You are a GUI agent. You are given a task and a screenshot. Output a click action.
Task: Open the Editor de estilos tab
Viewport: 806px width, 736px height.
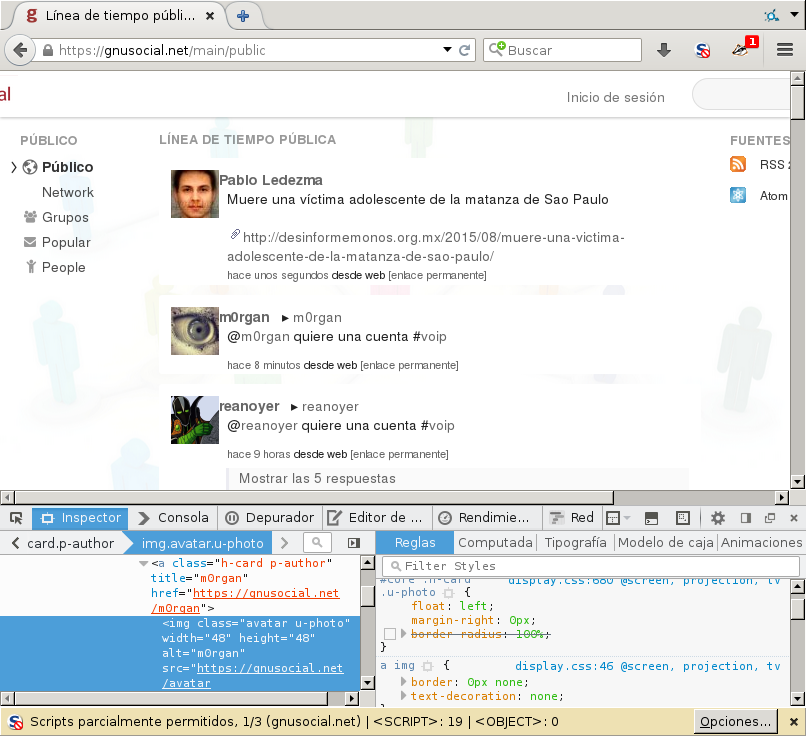point(375,518)
